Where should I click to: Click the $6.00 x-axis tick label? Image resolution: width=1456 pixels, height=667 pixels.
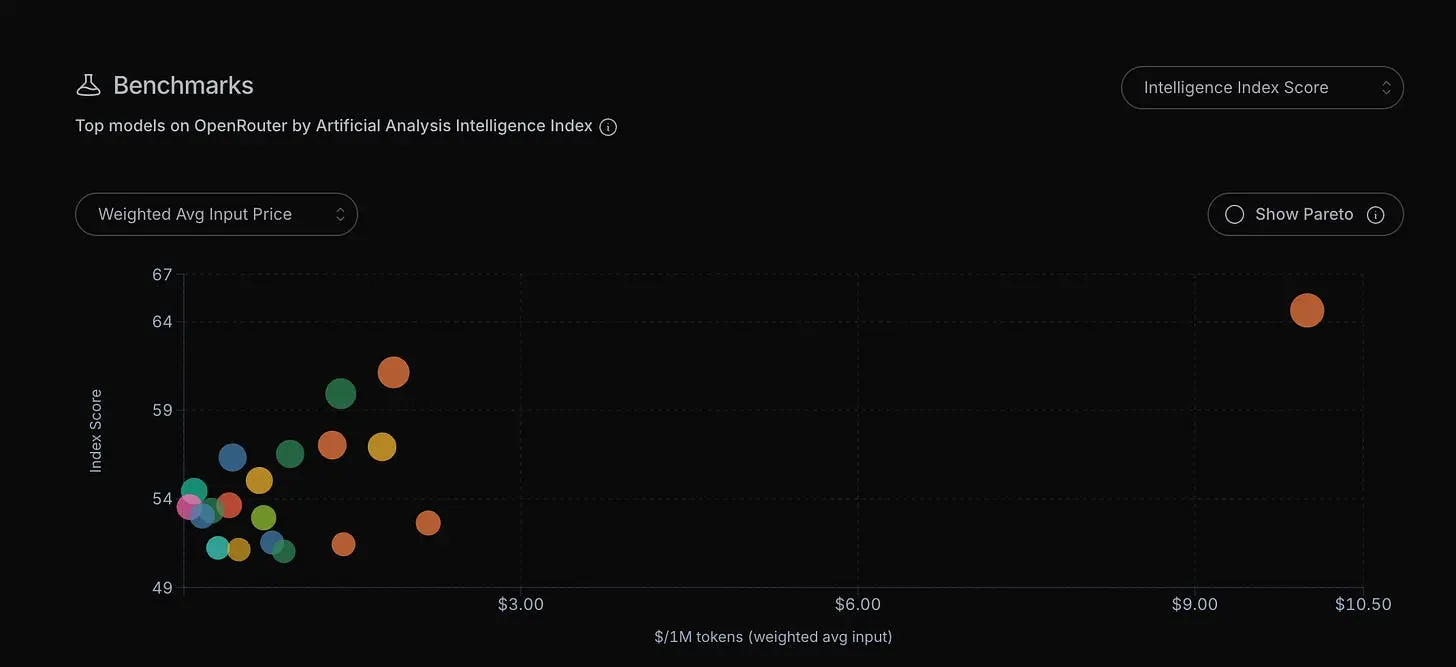[857, 605]
